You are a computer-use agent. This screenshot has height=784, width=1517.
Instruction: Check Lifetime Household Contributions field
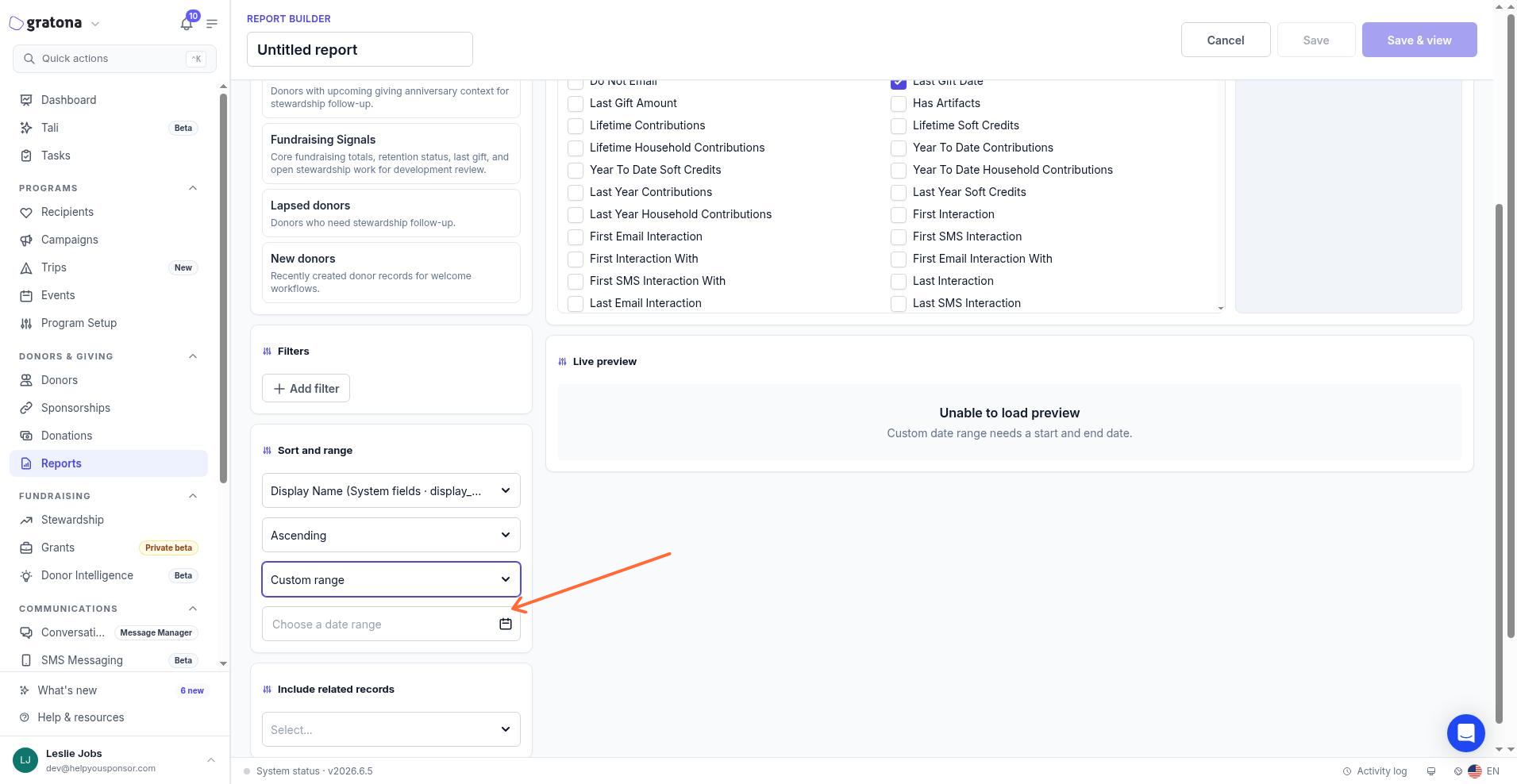click(x=576, y=148)
